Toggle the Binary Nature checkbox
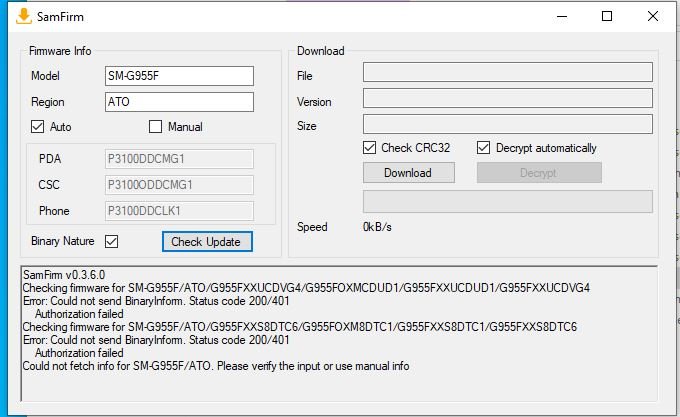Screen dimensions: 680x417 111,241
